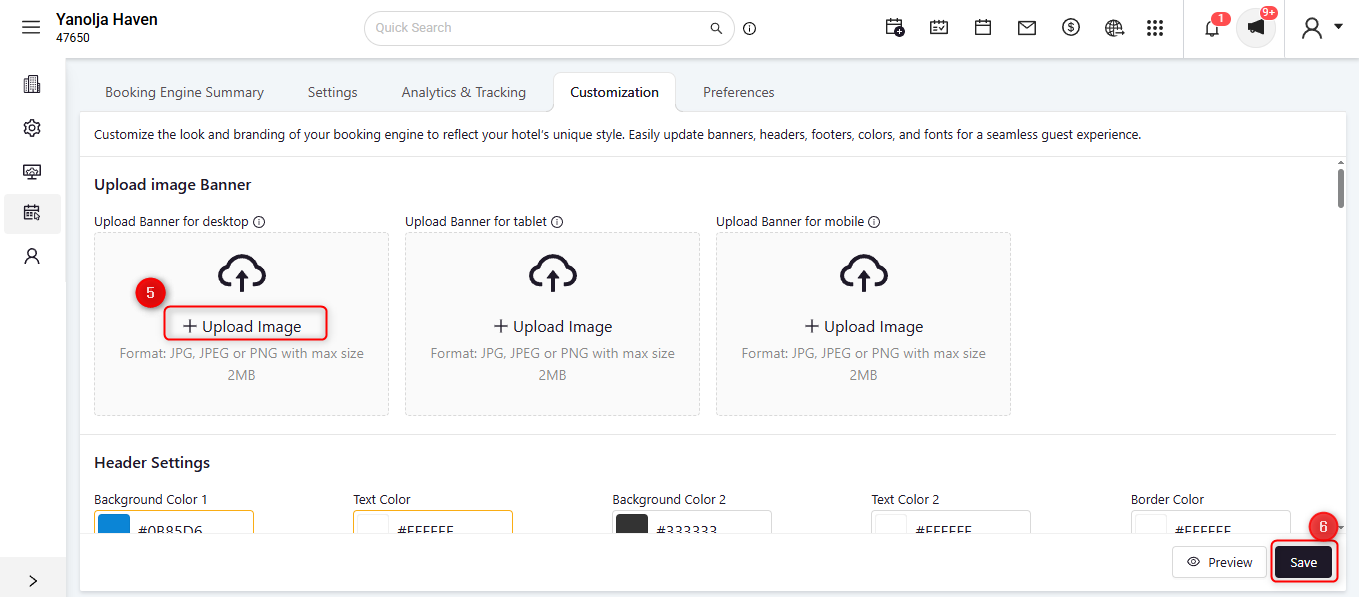Pick the dark Background Color 2 swatch
The image size is (1359, 597).
pos(632,524)
